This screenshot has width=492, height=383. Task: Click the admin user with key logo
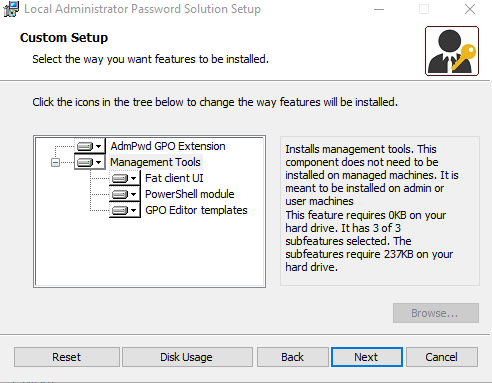(452, 51)
